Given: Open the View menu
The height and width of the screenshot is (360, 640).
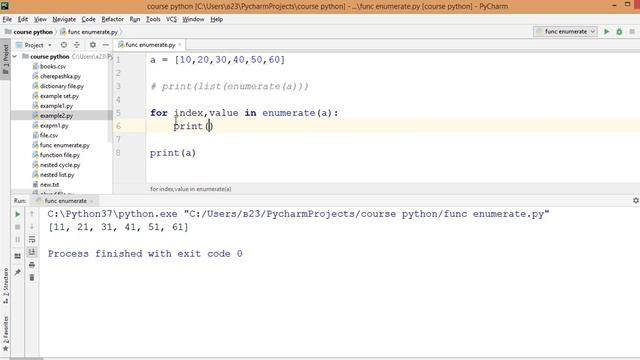Looking at the screenshot, I should 40,19.
